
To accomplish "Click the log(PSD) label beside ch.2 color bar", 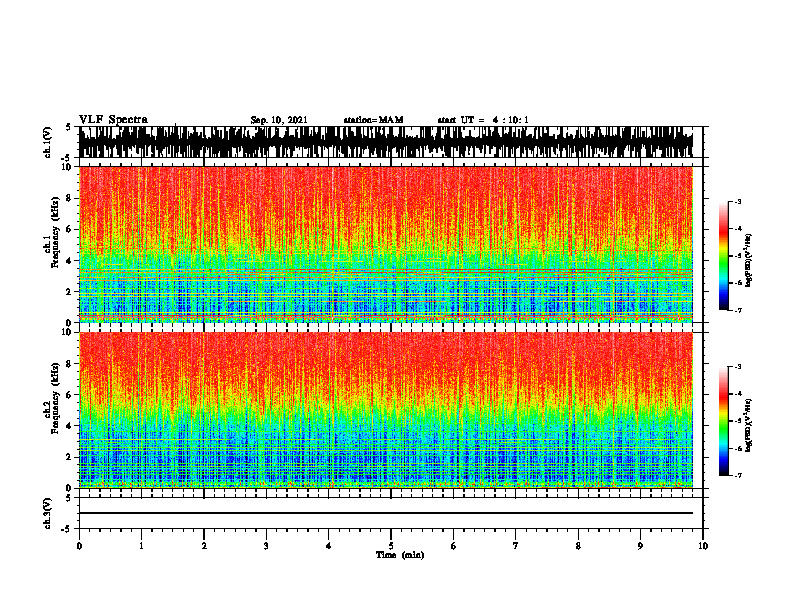I will click(749, 425).
